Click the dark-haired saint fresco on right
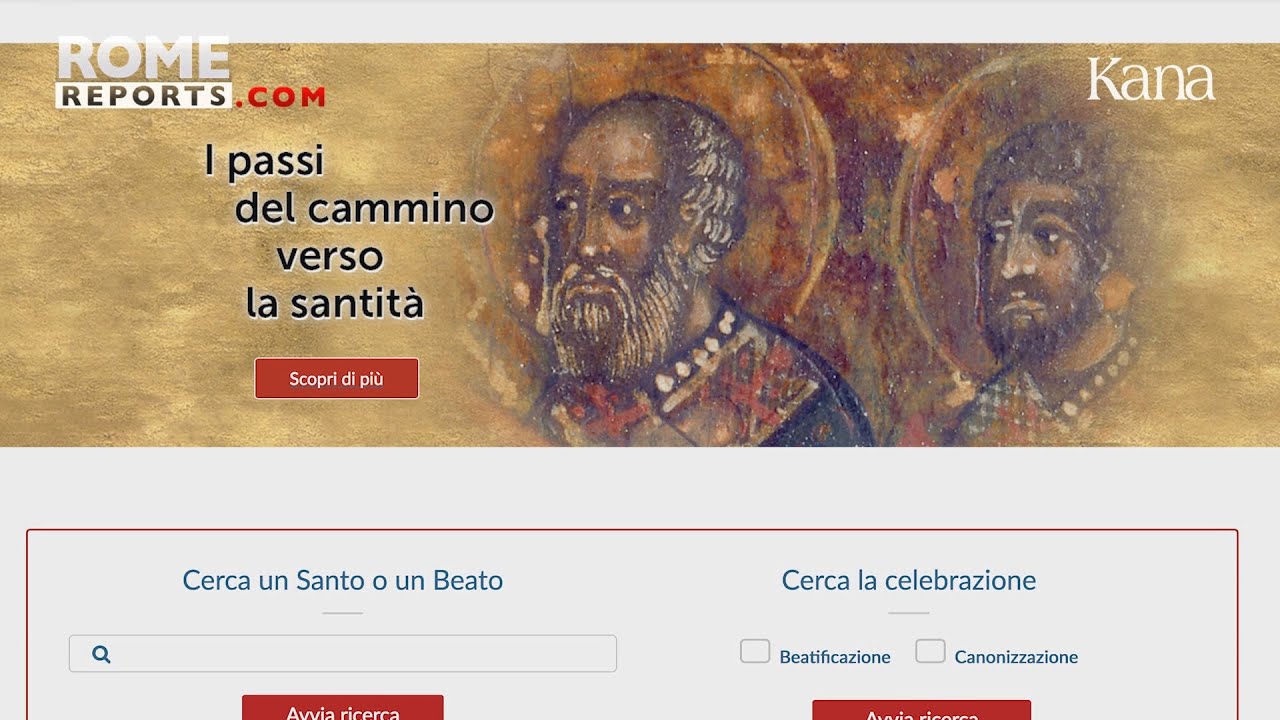 [1040, 250]
